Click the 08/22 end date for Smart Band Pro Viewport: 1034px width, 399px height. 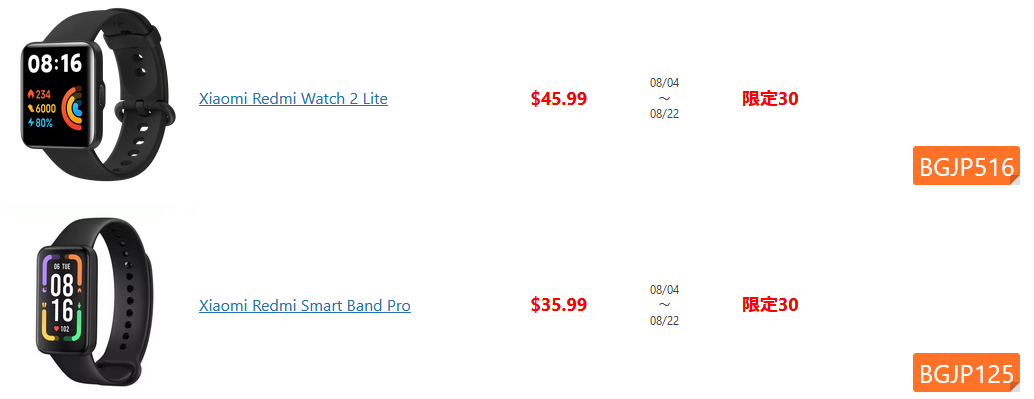click(x=665, y=321)
